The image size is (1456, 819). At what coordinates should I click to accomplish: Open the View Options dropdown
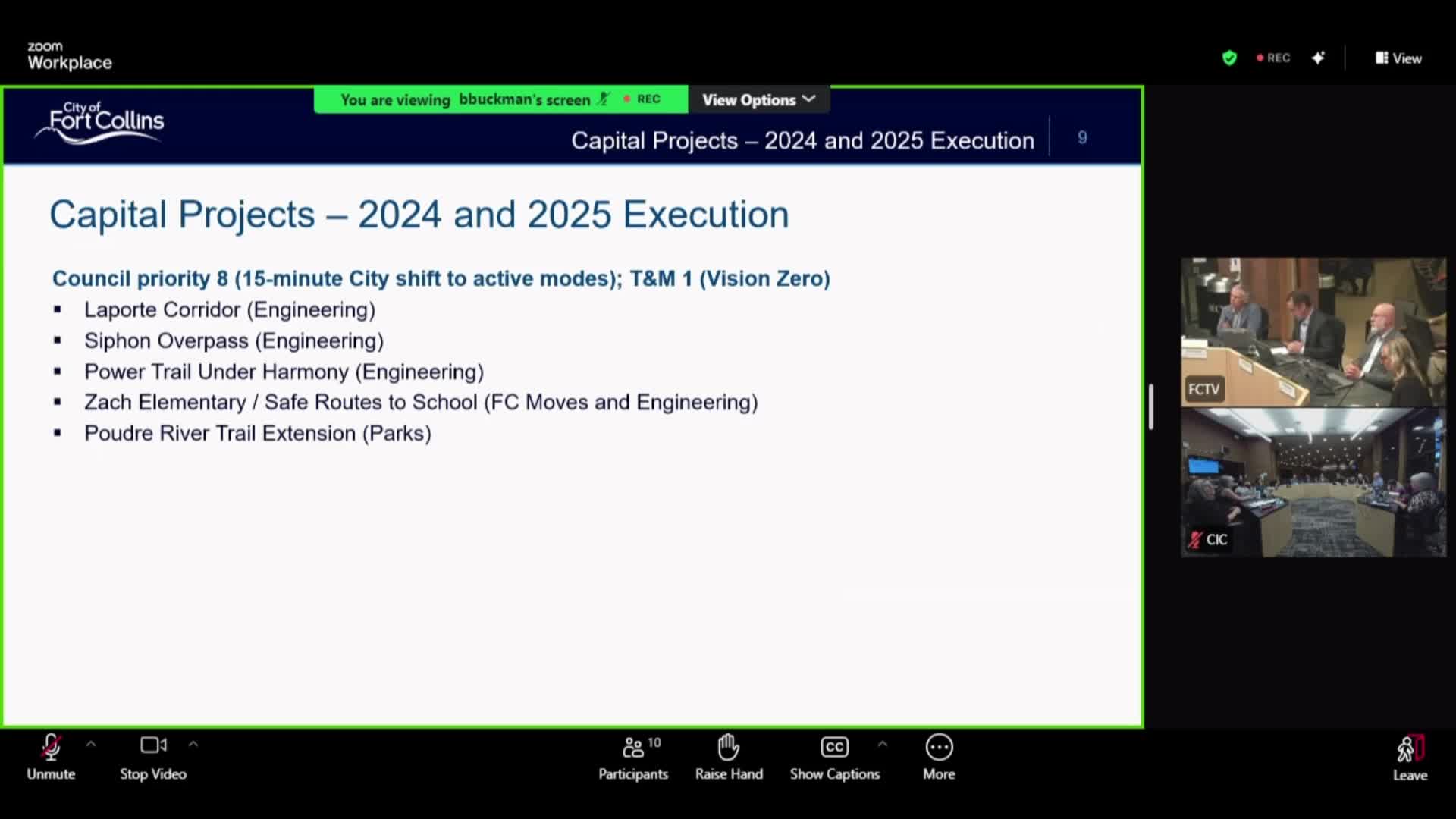click(x=758, y=99)
